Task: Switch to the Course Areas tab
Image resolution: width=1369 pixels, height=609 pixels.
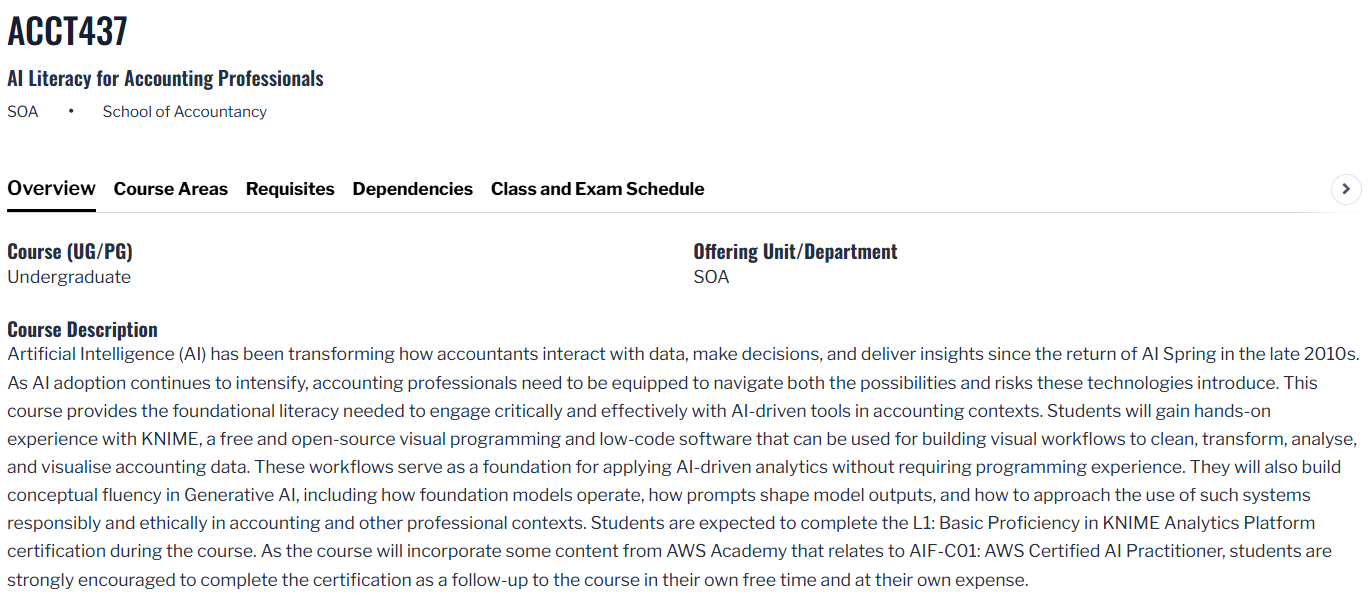Action: 170,189
